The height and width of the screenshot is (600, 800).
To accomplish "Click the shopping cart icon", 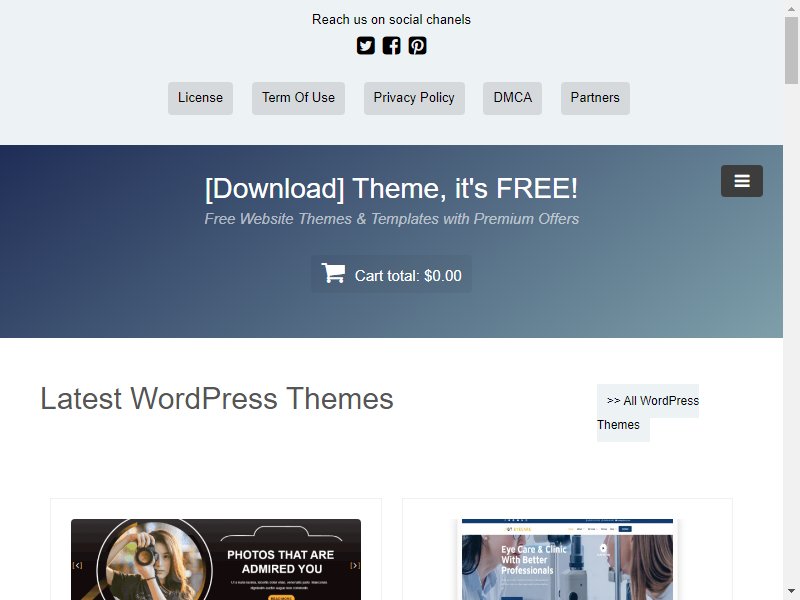I will 333,273.
